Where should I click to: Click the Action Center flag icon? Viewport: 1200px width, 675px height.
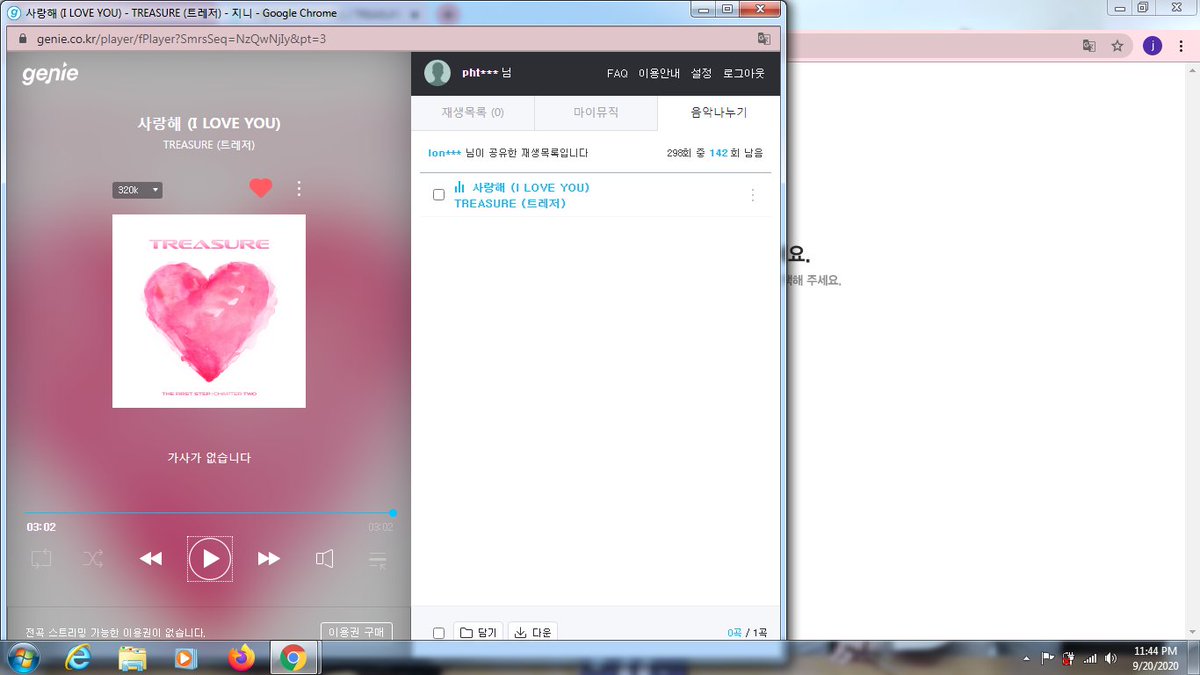pyautogui.click(x=1048, y=659)
